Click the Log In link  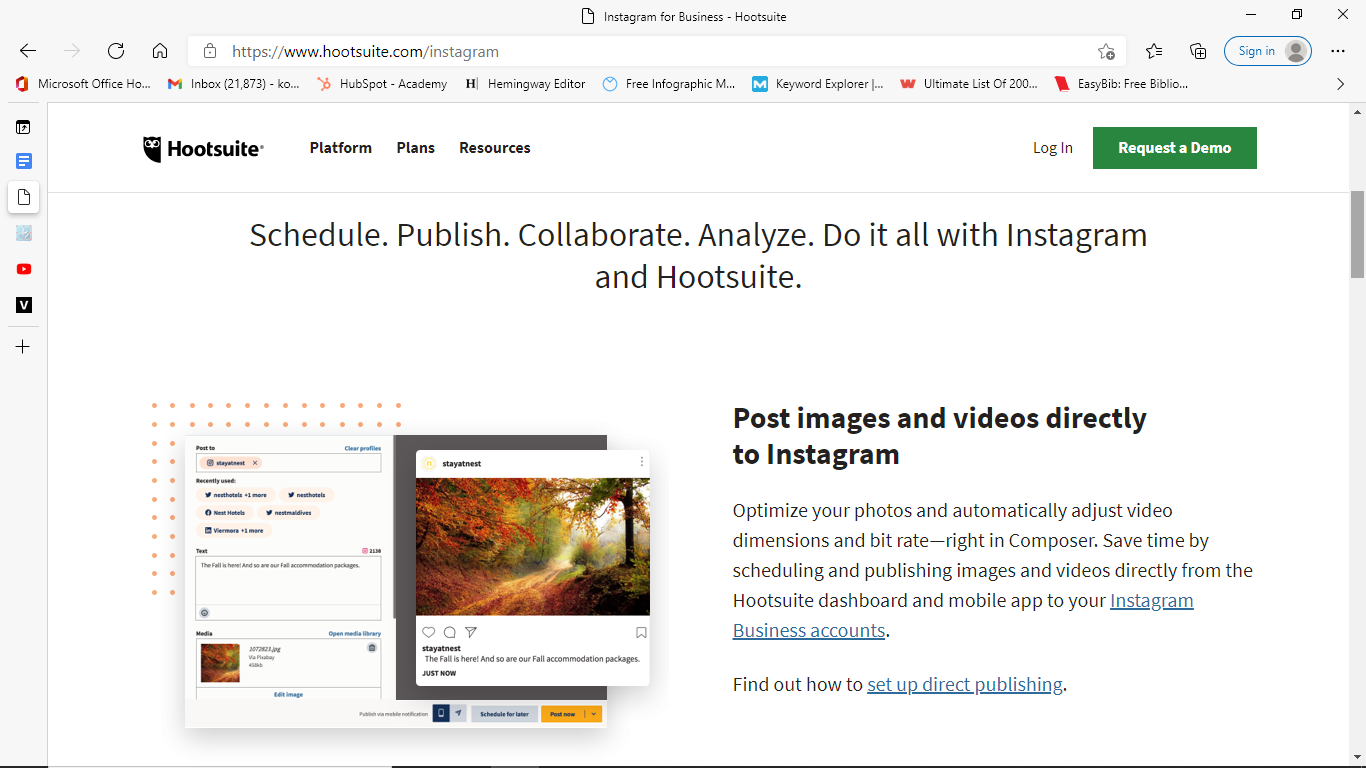(1053, 148)
